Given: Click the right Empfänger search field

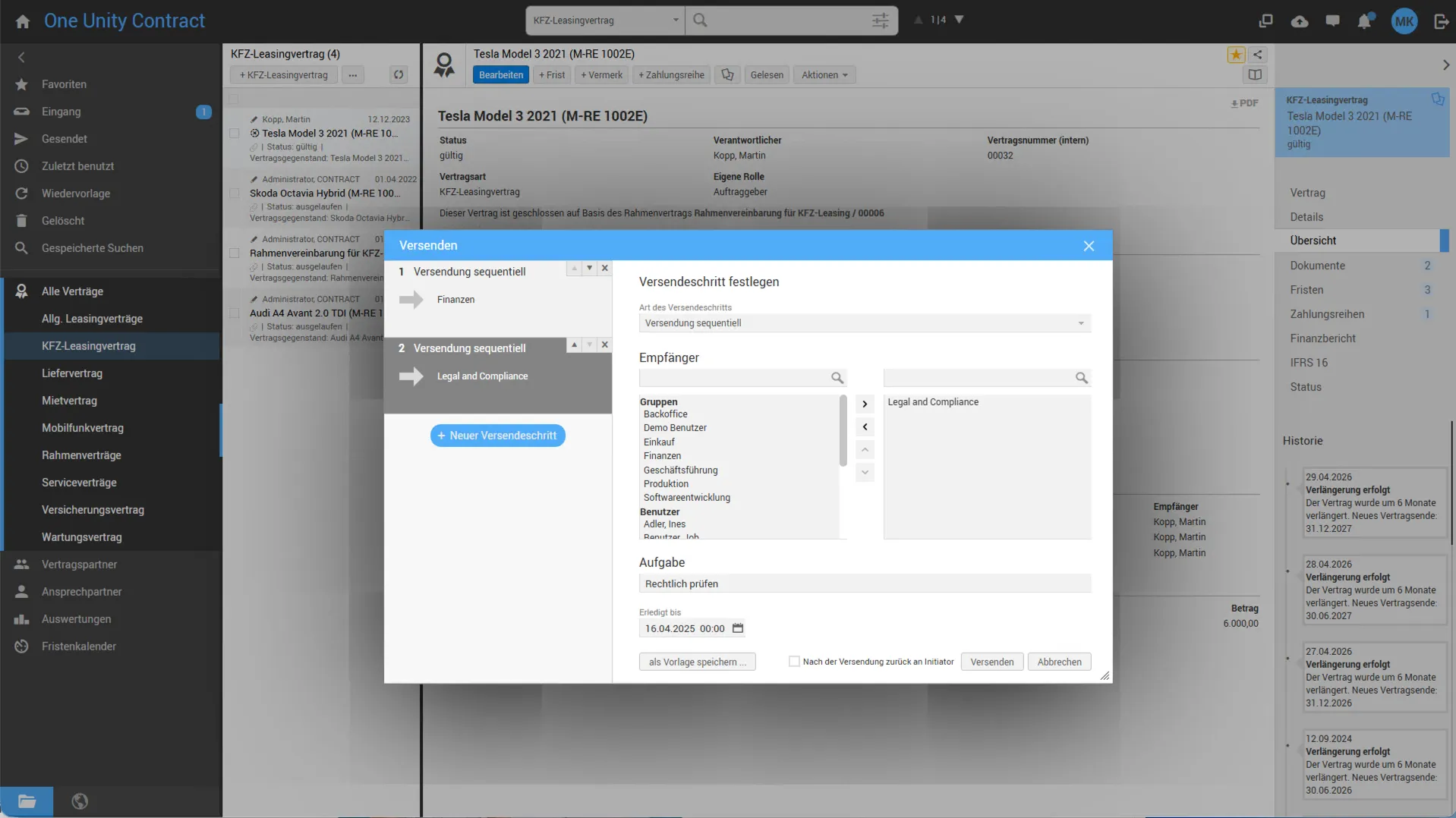Looking at the screenshot, I should (x=987, y=377).
